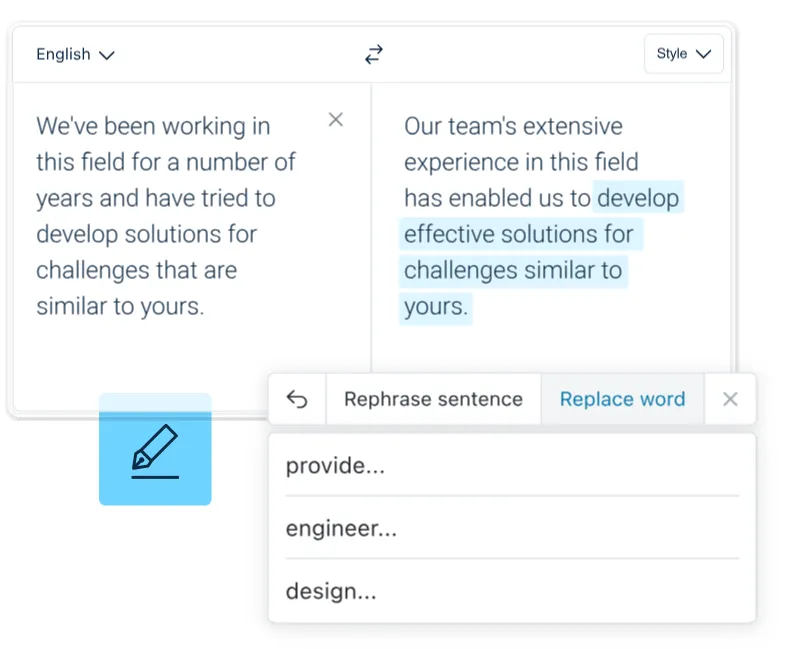The height and width of the screenshot is (649, 790).
Task: Click the word "extensive" in rewritten text
Action: point(572,126)
